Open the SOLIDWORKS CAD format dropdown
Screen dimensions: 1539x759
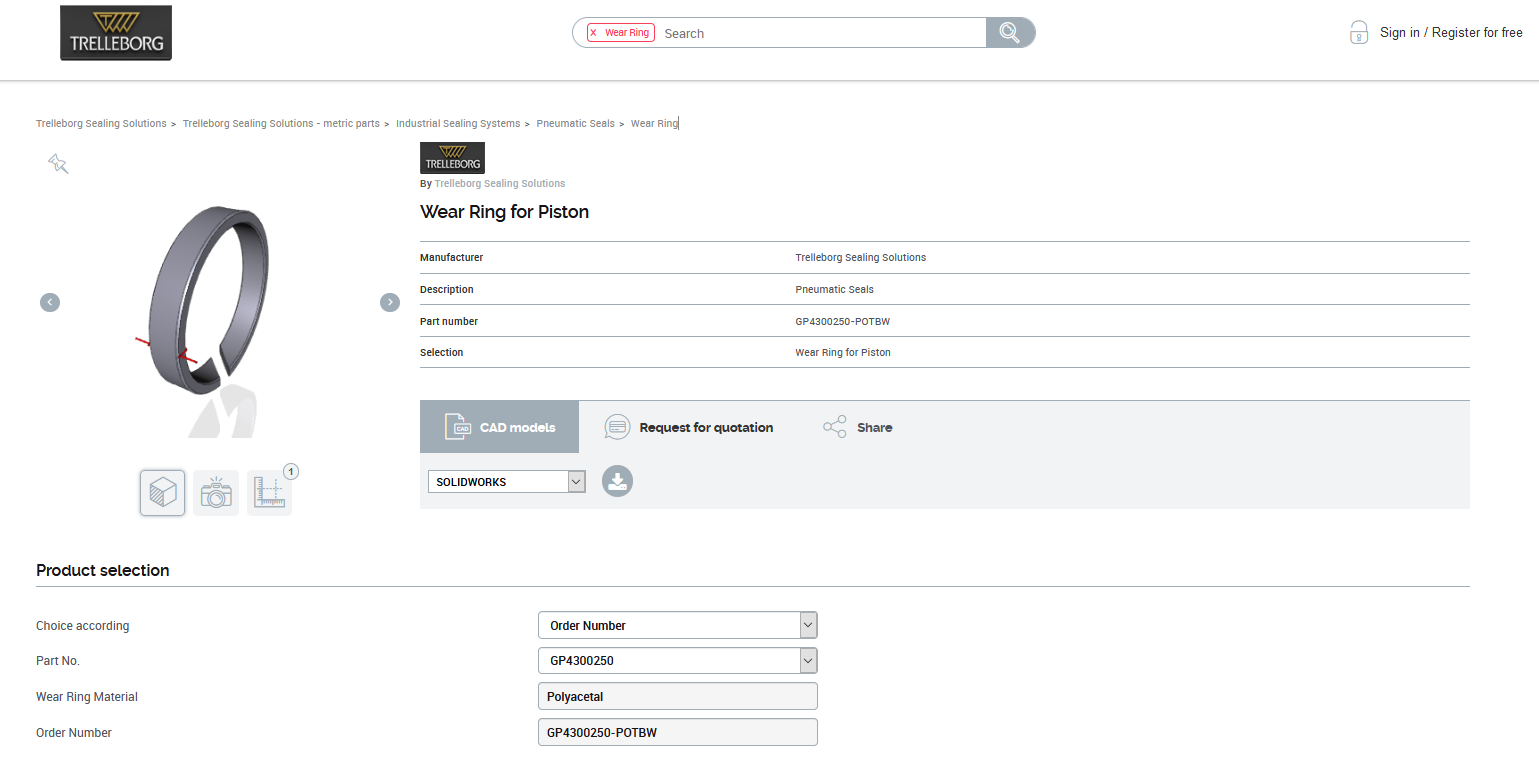pos(506,482)
